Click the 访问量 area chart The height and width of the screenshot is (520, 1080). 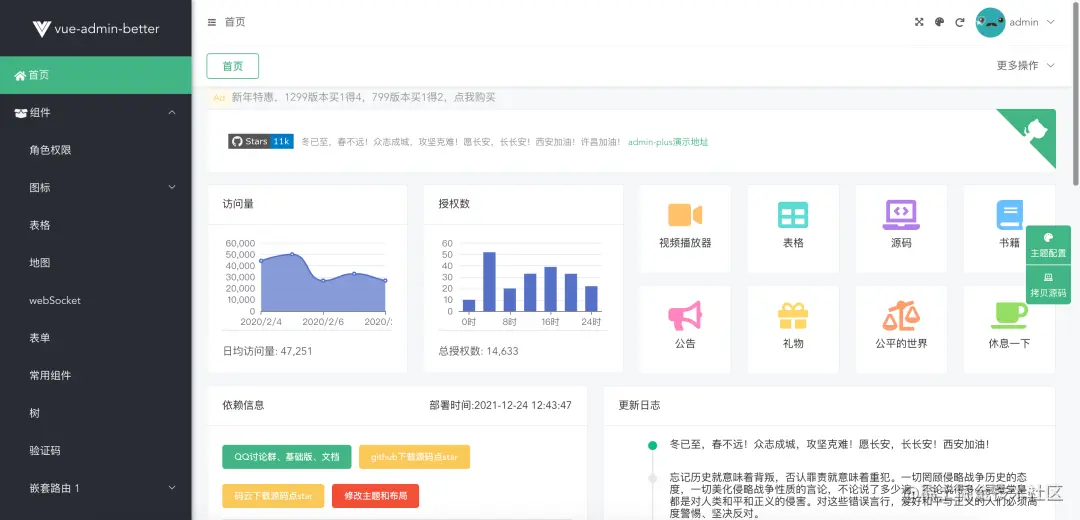pyautogui.click(x=322, y=282)
